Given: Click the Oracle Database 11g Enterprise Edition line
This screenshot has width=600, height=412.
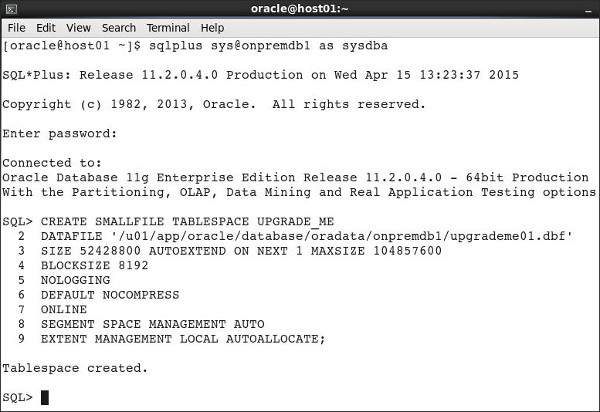Looking at the screenshot, I should pyautogui.click(x=295, y=178).
